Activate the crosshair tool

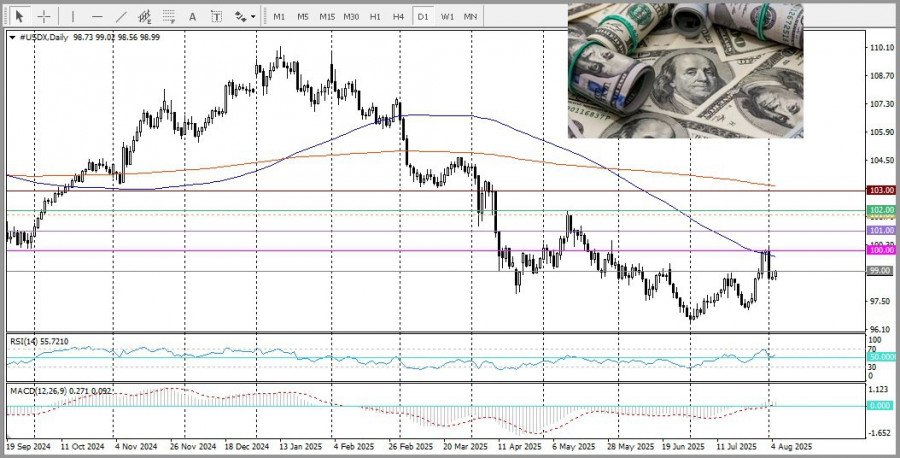point(44,17)
